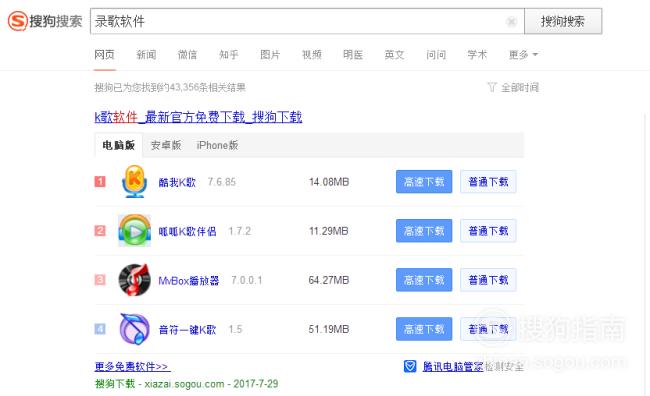This screenshot has width=650, height=396.
Task: Click the 搜狗搜索 search button
Action: coord(563,21)
